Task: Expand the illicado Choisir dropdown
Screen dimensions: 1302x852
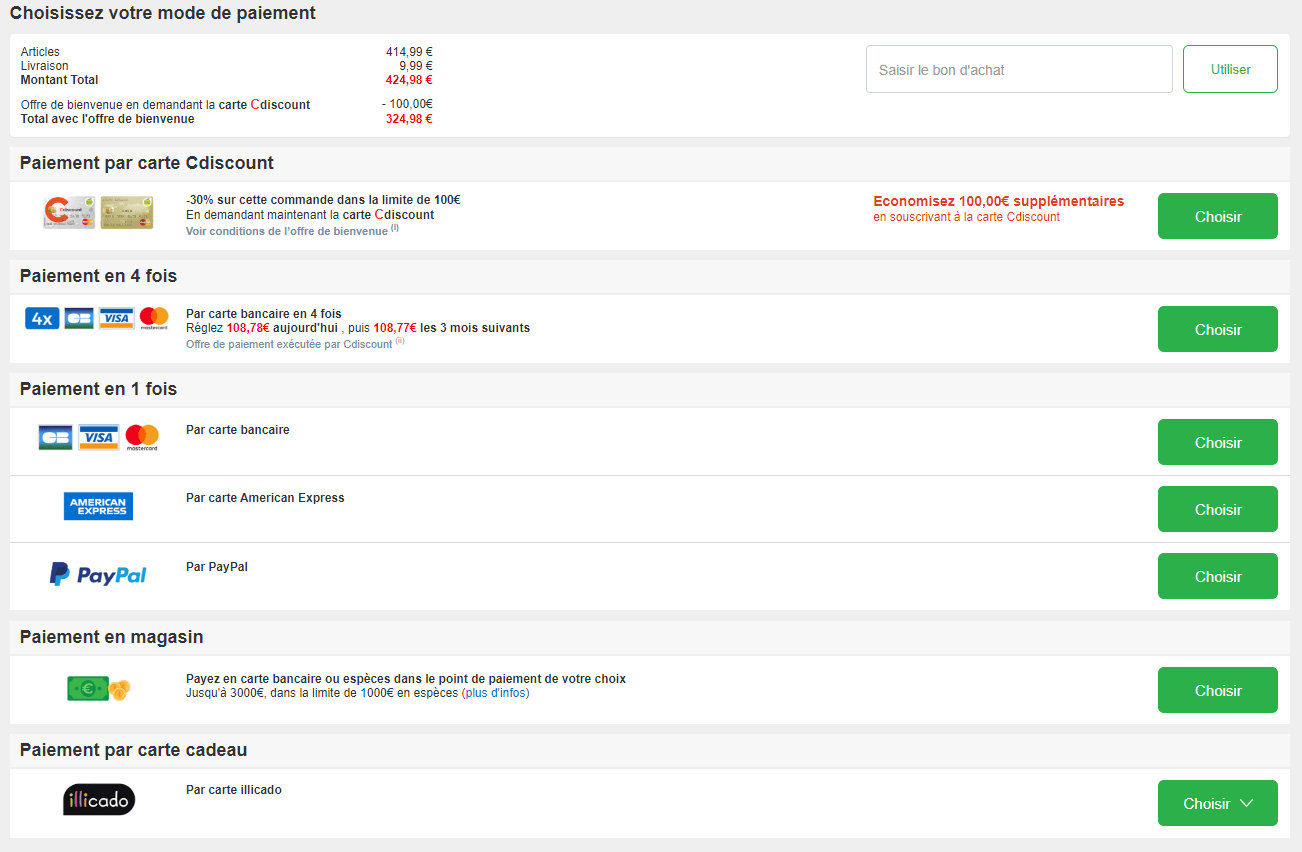Action: tap(1217, 803)
